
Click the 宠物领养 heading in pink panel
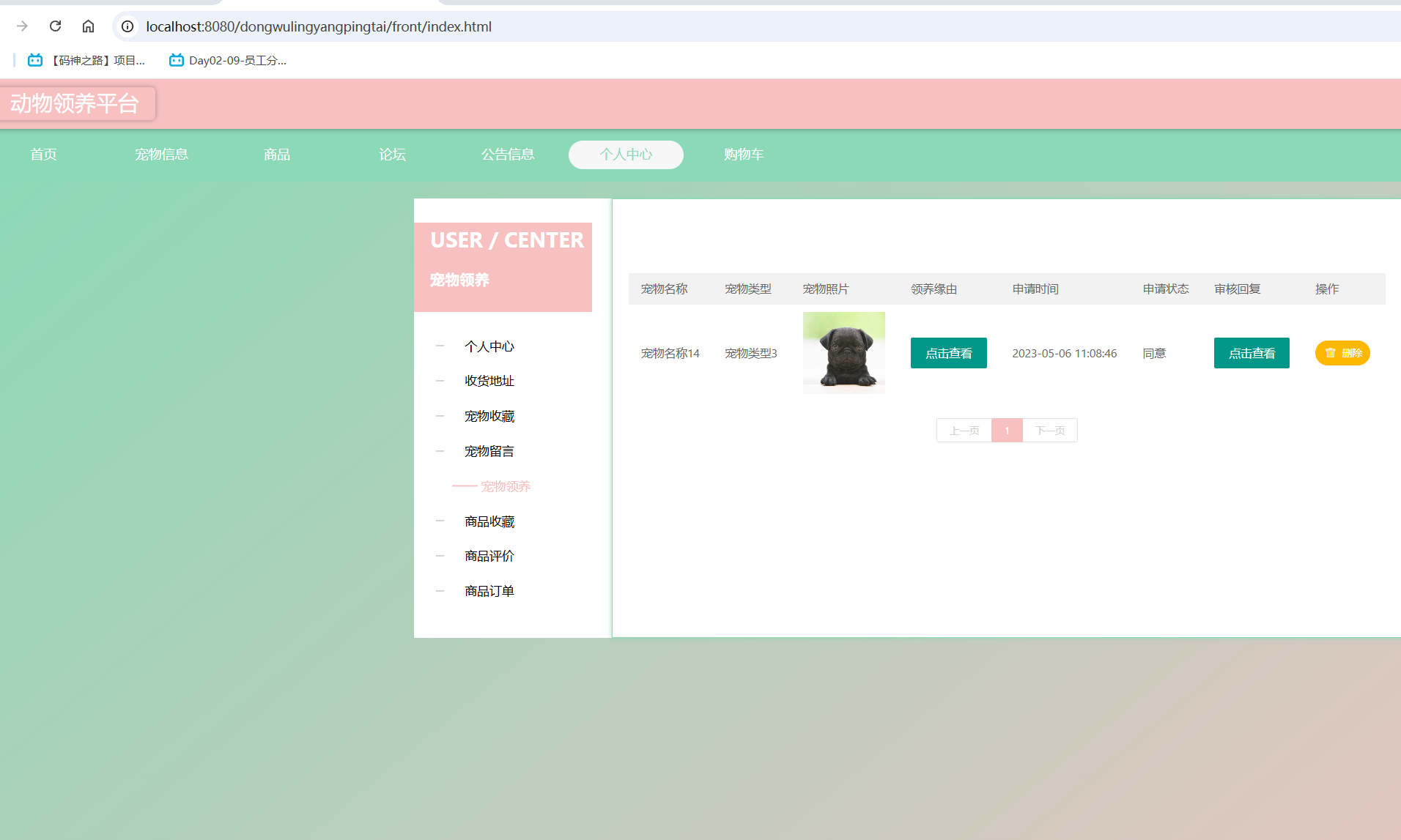pyautogui.click(x=459, y=280)
